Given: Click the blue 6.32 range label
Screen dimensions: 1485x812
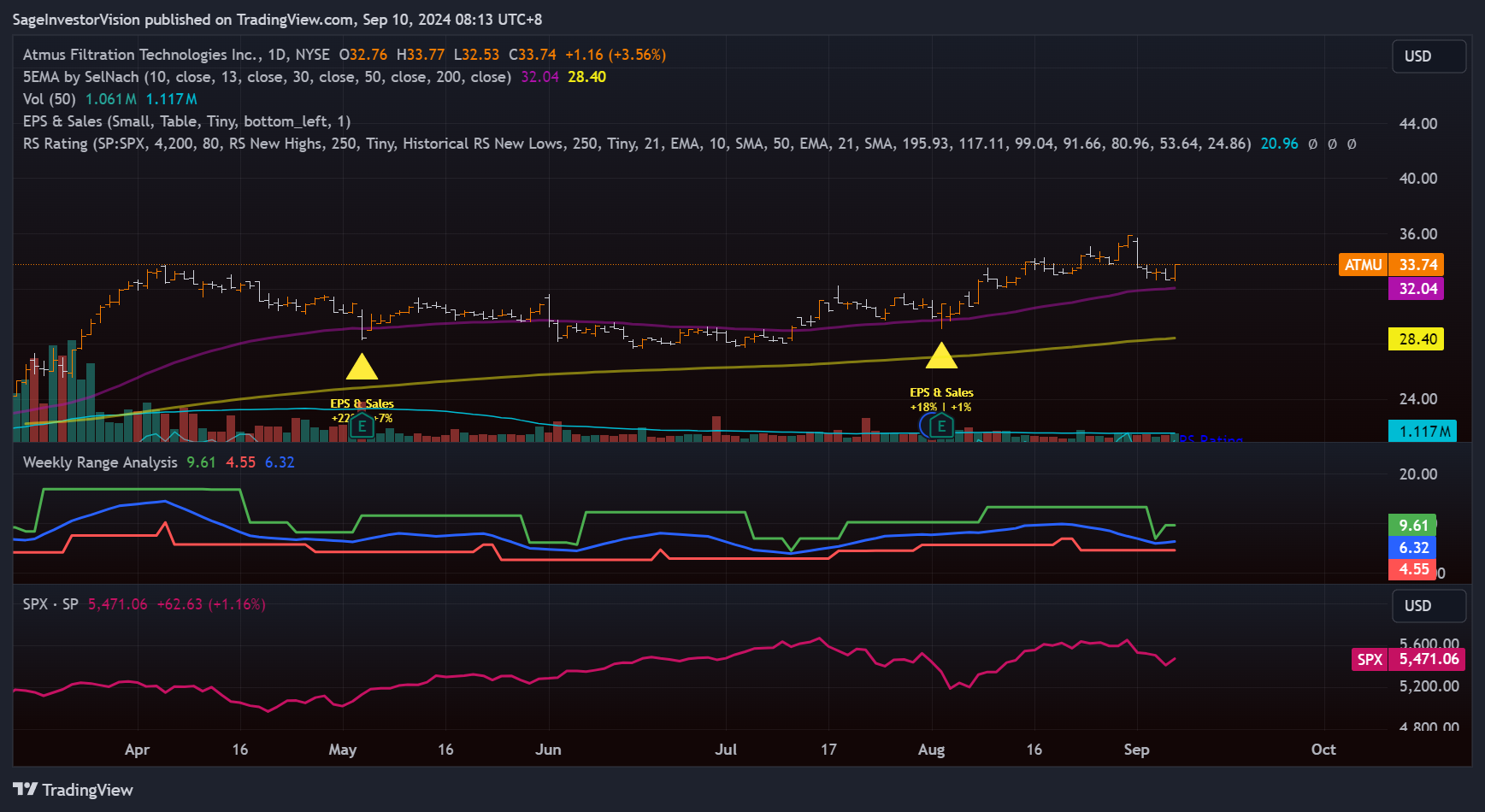Looking at the screenshot, I should [1413, 548].
